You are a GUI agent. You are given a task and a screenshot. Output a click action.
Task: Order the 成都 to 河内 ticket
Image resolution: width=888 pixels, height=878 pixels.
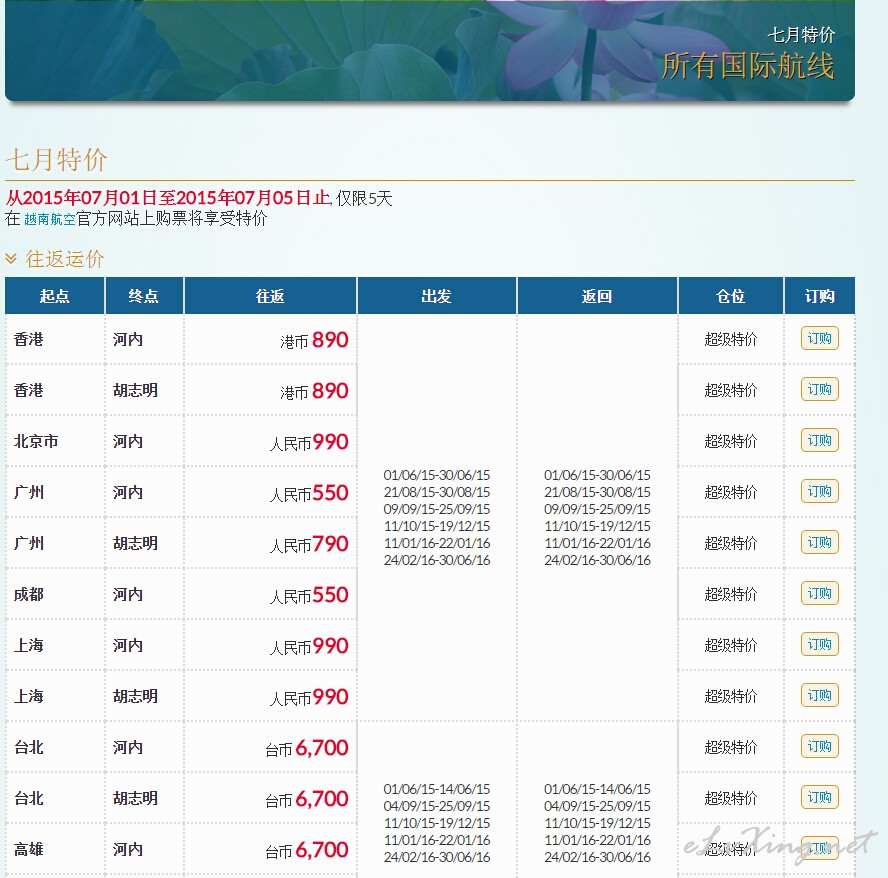(x=819, y=593)
